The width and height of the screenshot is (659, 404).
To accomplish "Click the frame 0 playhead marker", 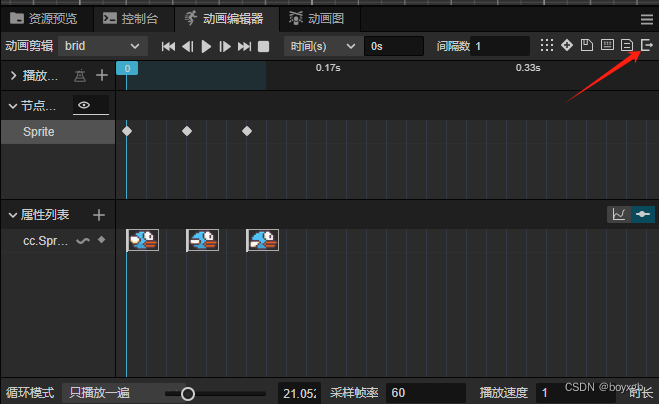I will click(x=127, y=68).
